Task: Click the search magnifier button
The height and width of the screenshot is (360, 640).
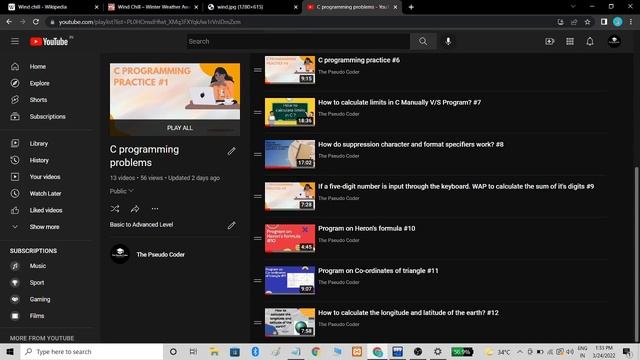Action: 423,41
